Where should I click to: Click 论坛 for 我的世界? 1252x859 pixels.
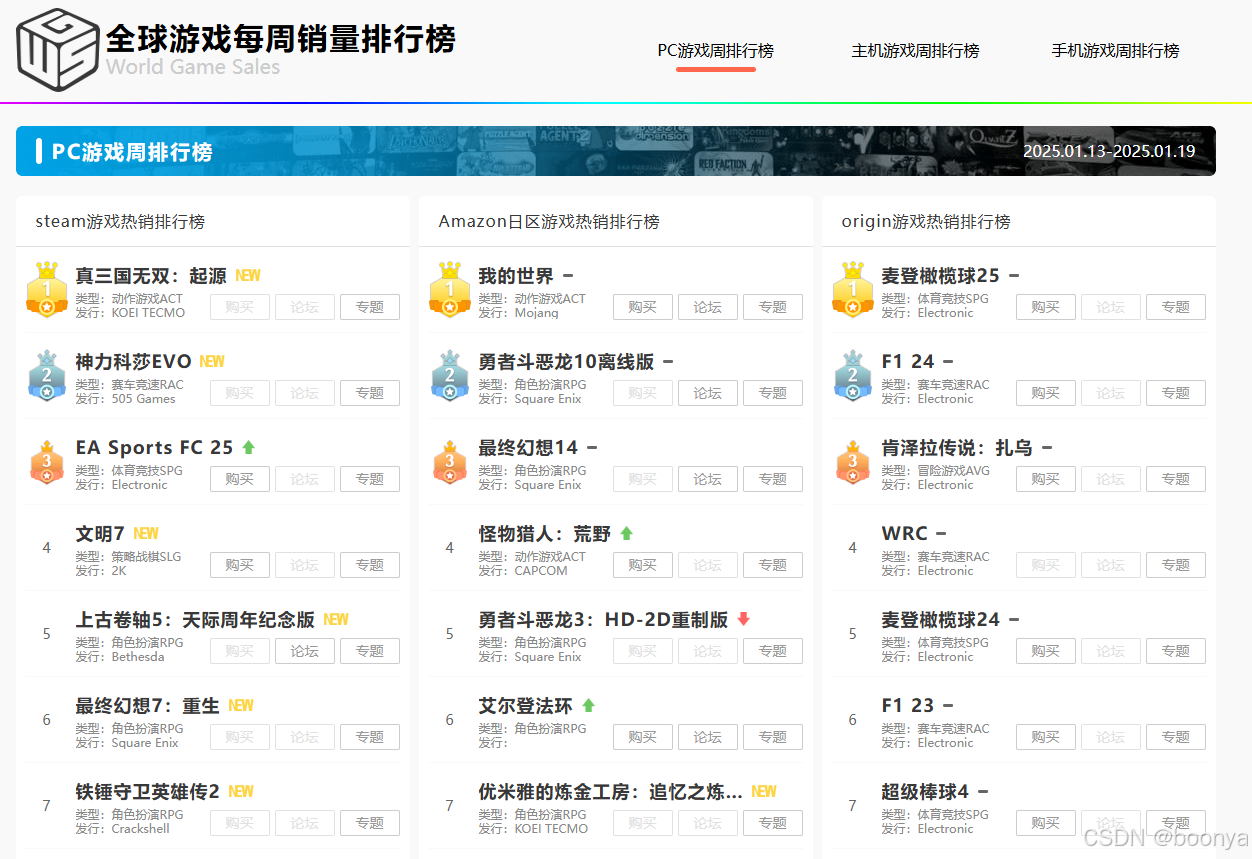coord(708,307)
